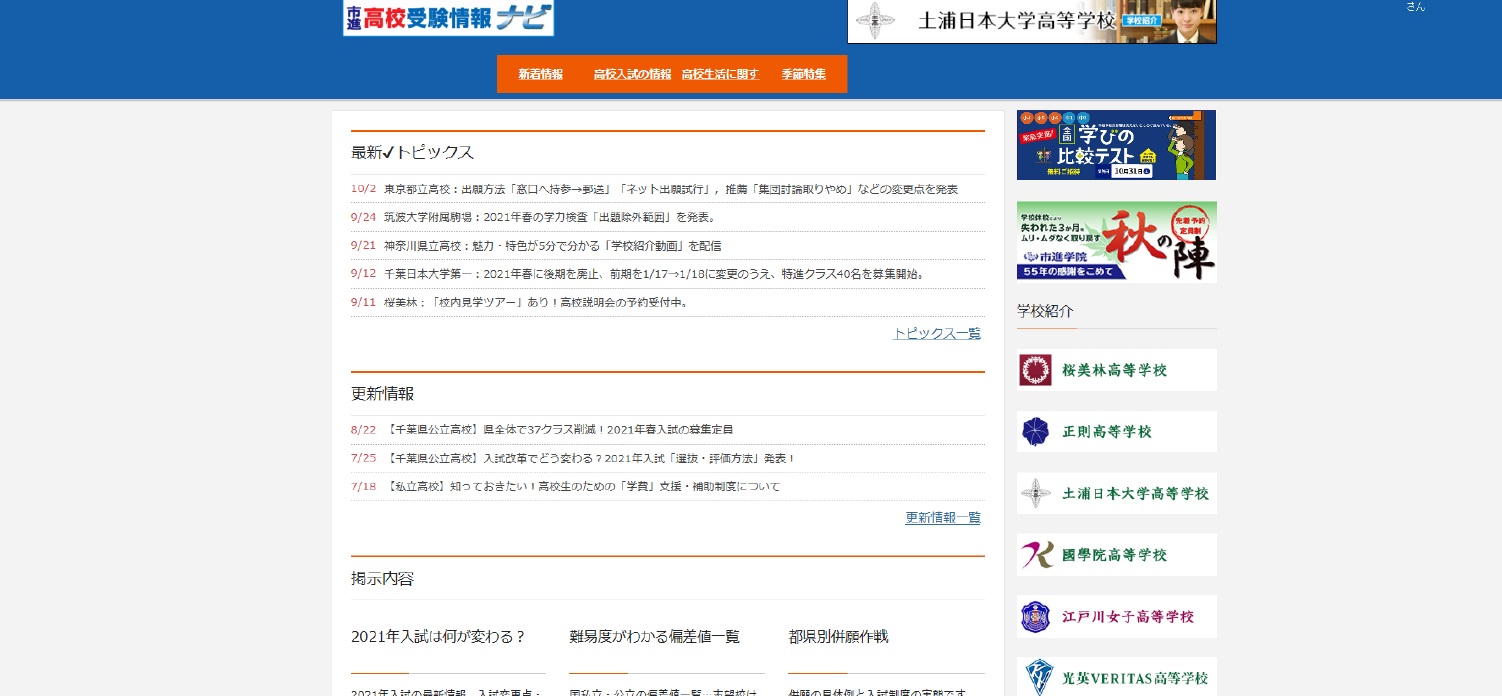Open the 東京都立高校 出願方法 topic
This screenshot has height=696, width=1502.
tap(671, 189)
